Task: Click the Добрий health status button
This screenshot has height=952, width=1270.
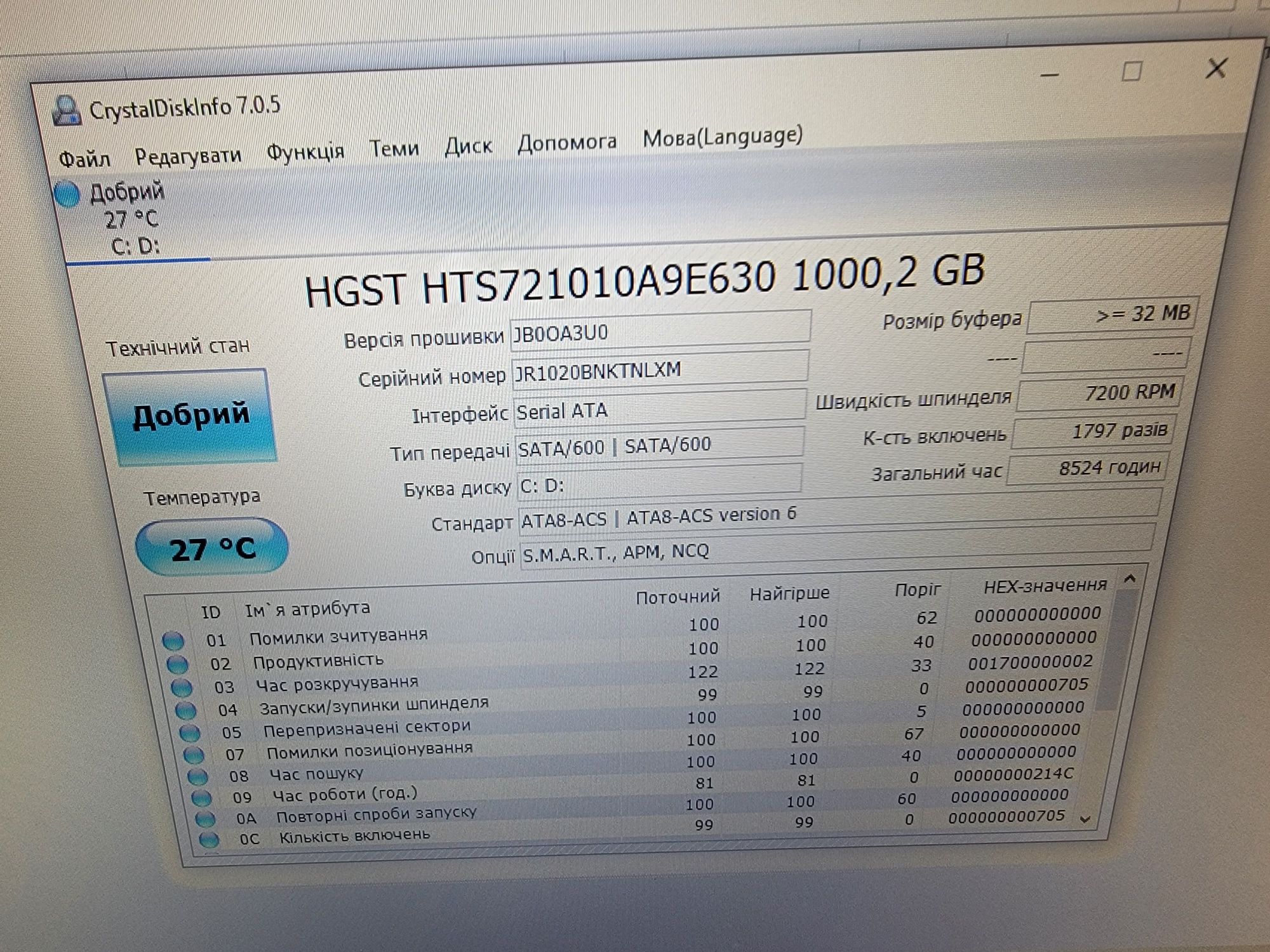Action: point(190,416)
